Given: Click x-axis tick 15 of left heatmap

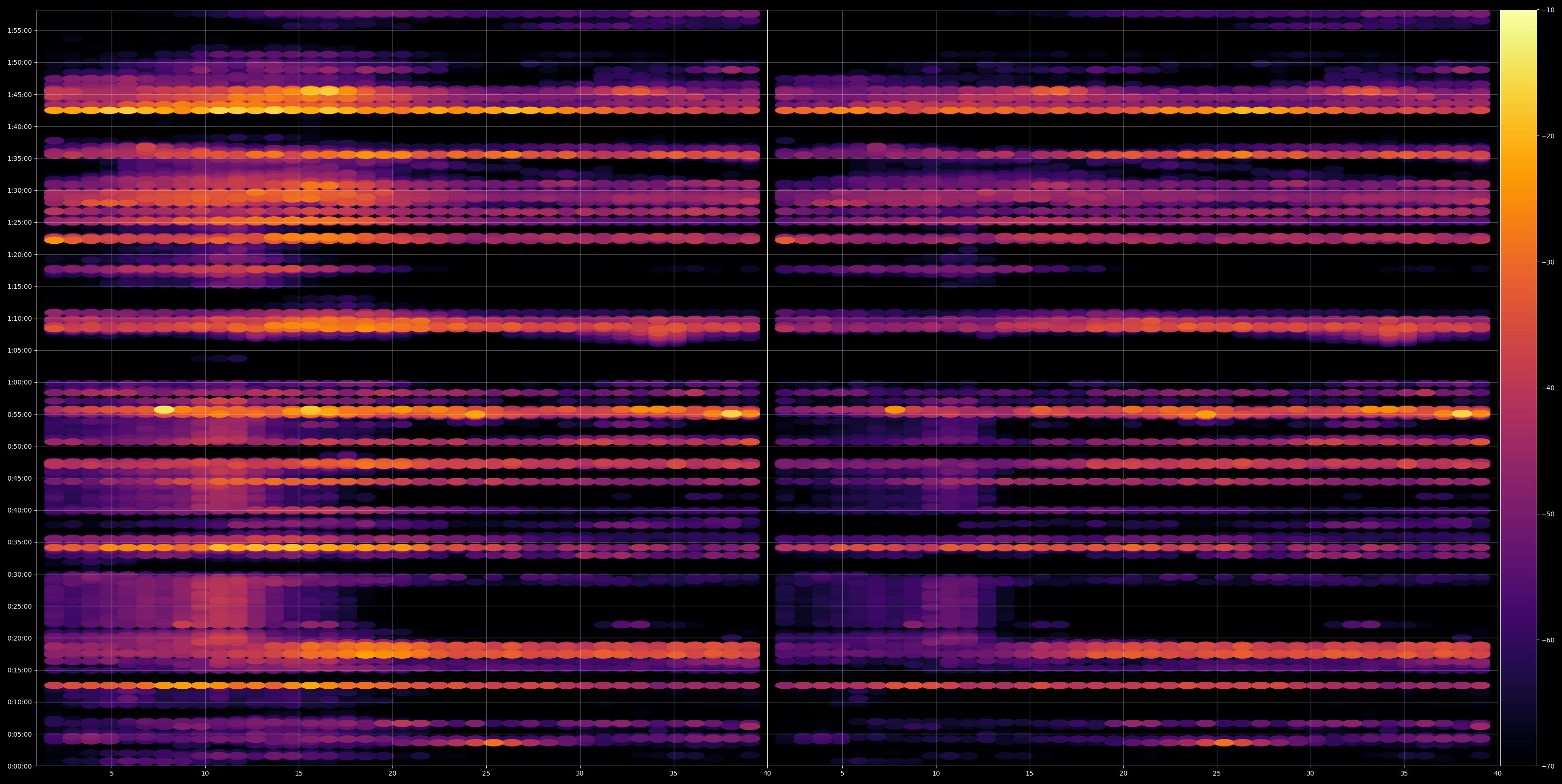Looking at the screenshot, I should (x=299, y=774).
